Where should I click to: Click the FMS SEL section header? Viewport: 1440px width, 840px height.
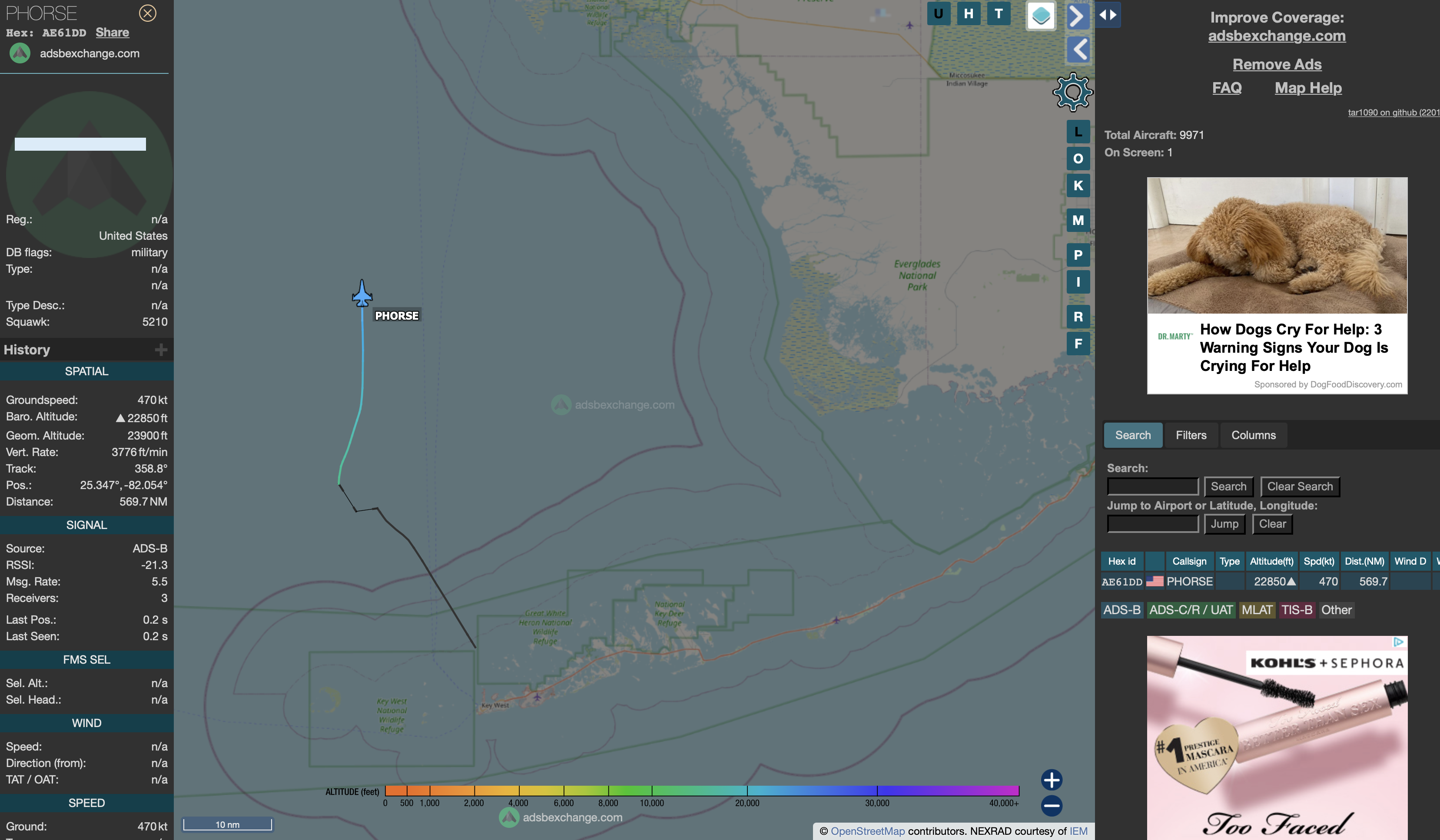[x=86, y=660]
